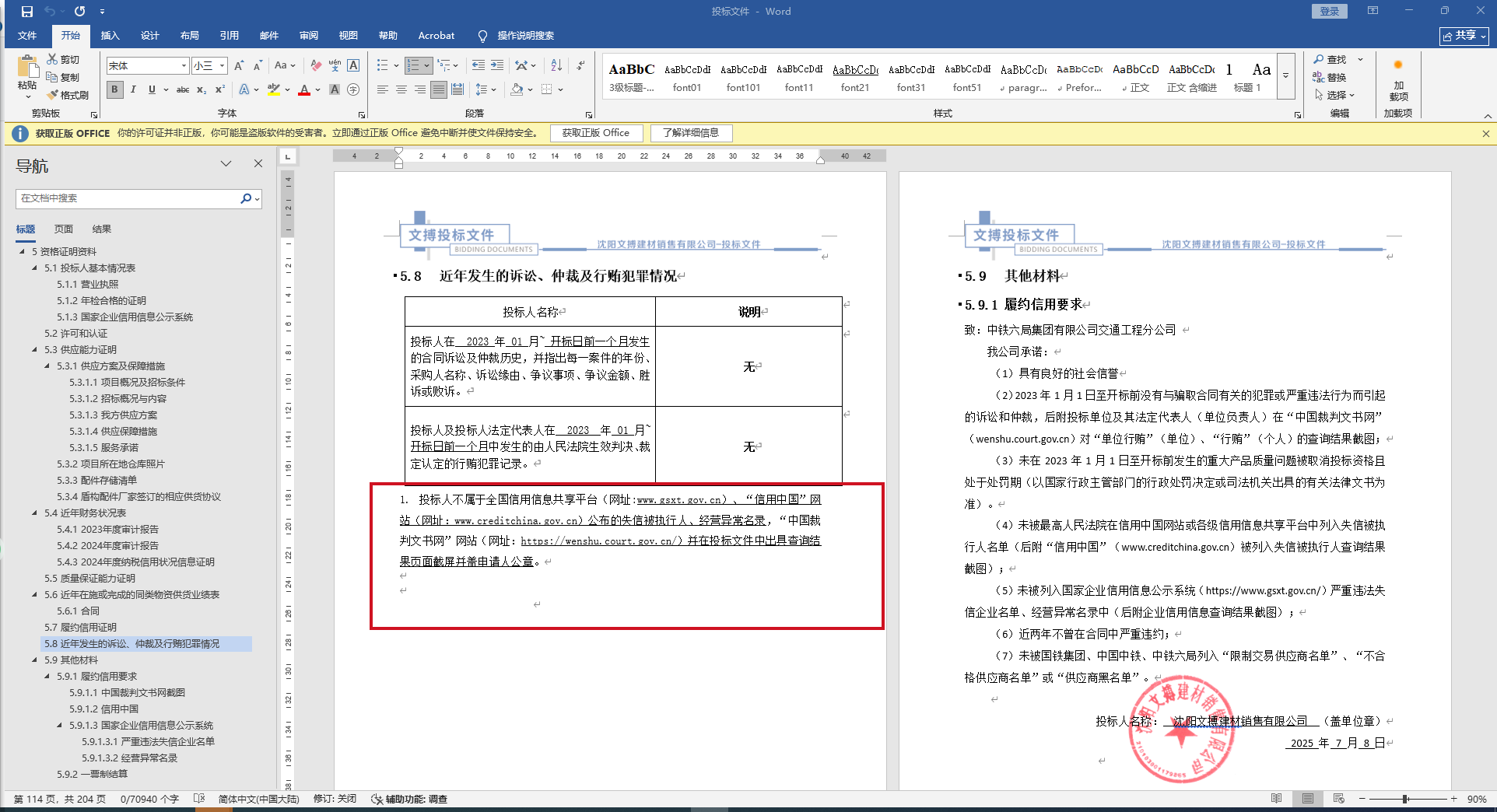Open the 插入 ribbon tab
Viewport: 1497px width, 812px height.
click(x=110, y=36)
